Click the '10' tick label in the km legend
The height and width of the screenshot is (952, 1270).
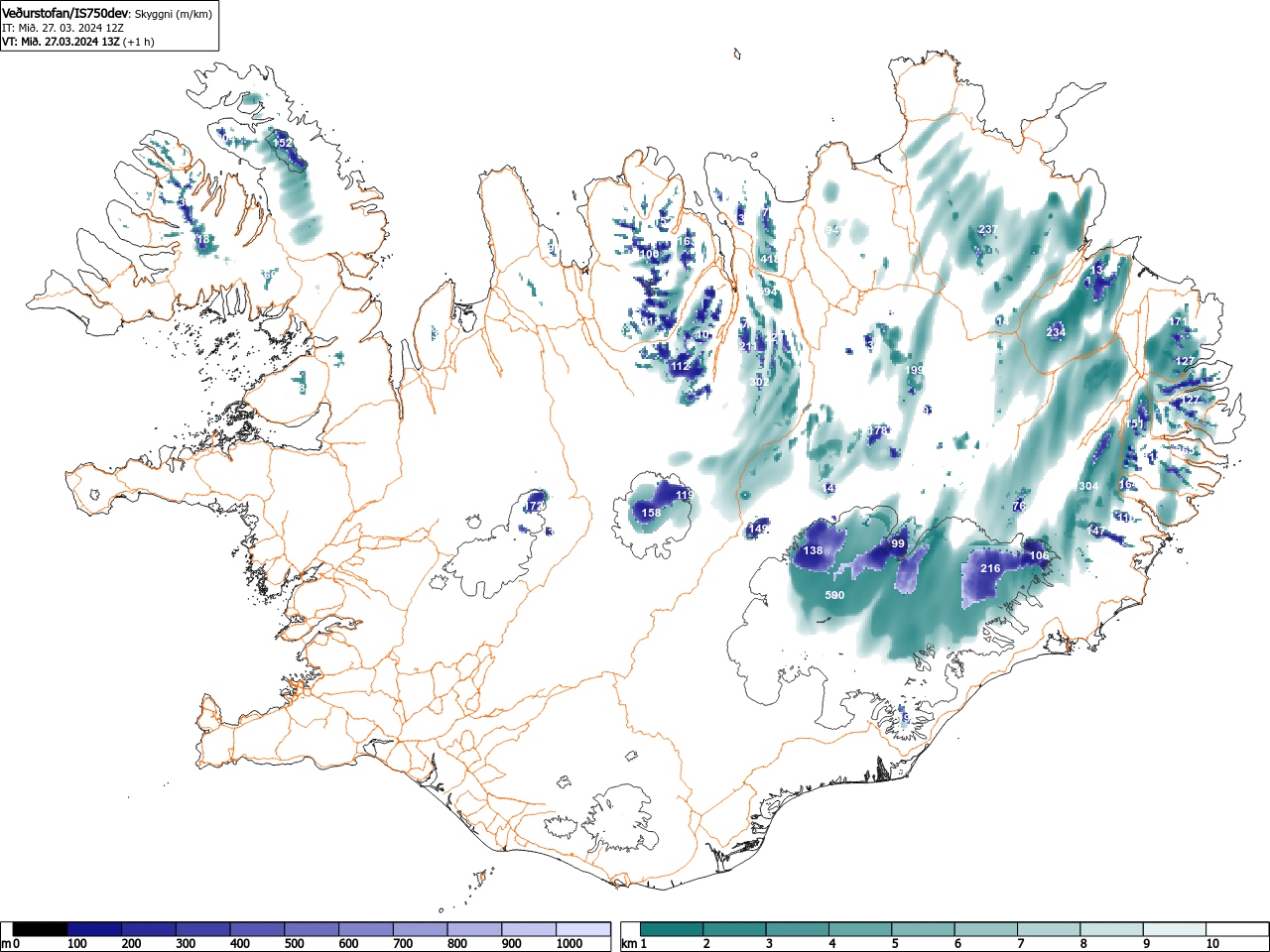coord(1212,944)
